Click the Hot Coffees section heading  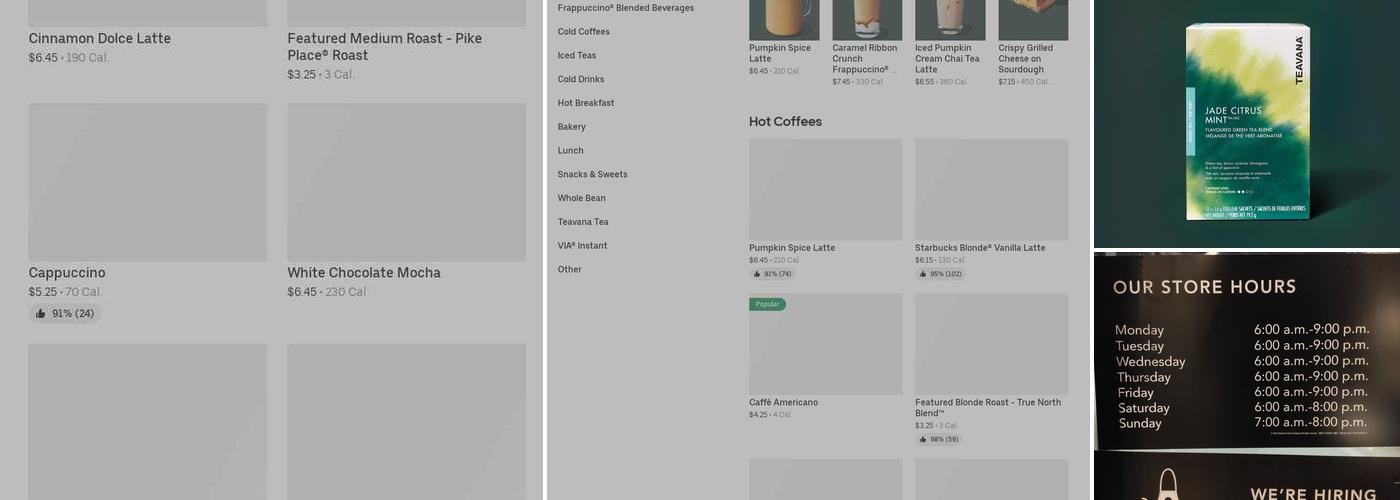point(785,122)
